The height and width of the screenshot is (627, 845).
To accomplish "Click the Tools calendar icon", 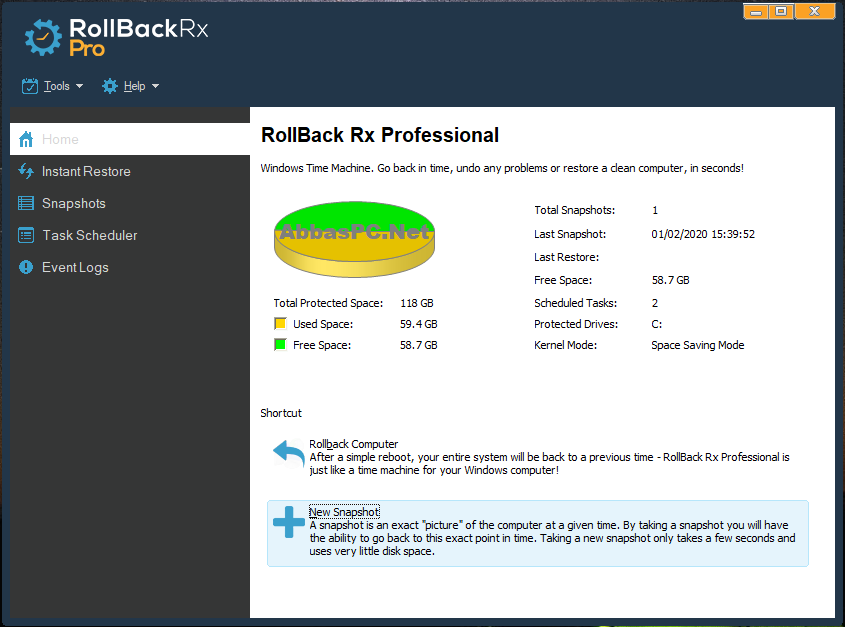I will [30, 86].
